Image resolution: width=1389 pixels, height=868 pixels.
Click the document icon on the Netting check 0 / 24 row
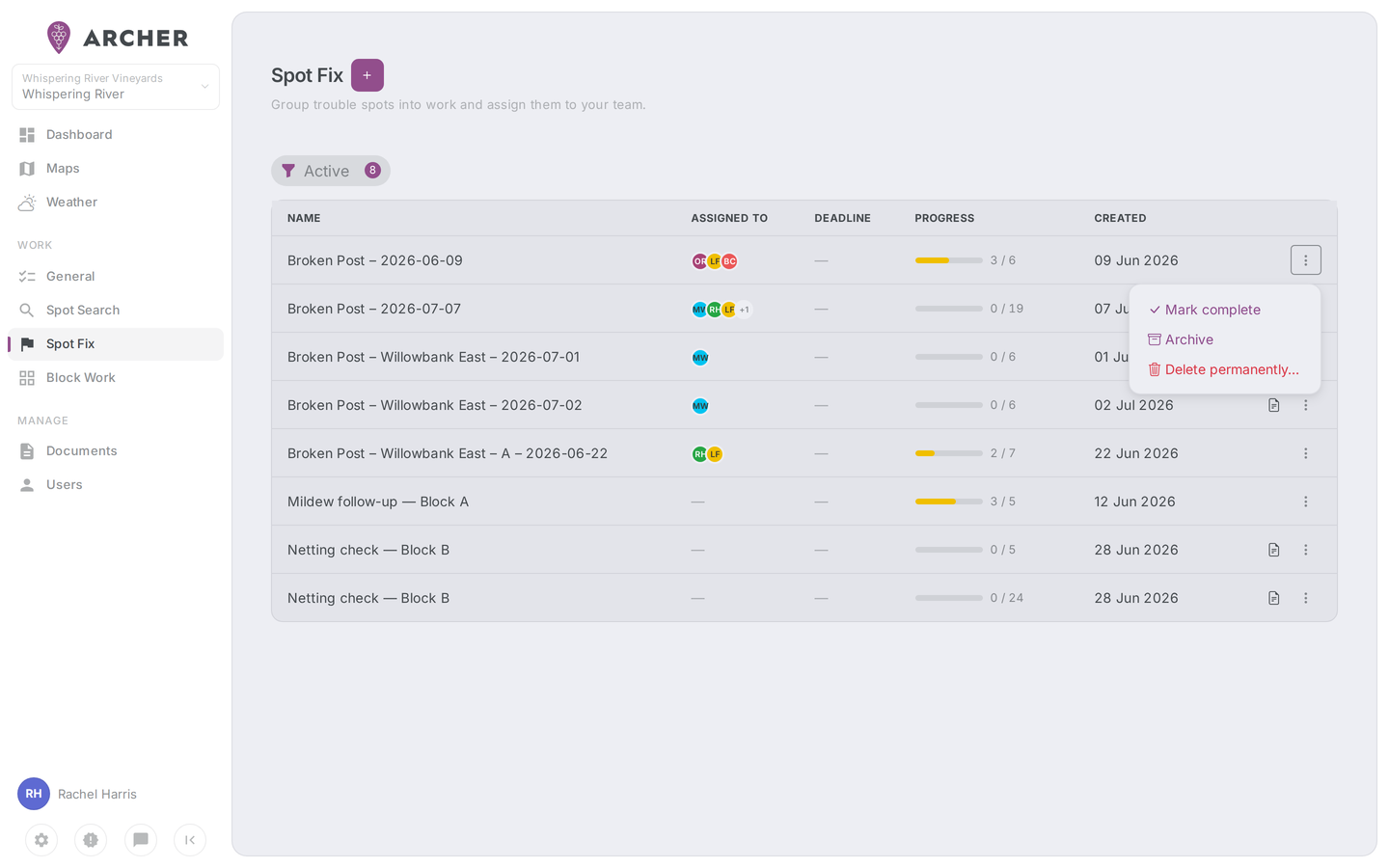(1274, 598)
